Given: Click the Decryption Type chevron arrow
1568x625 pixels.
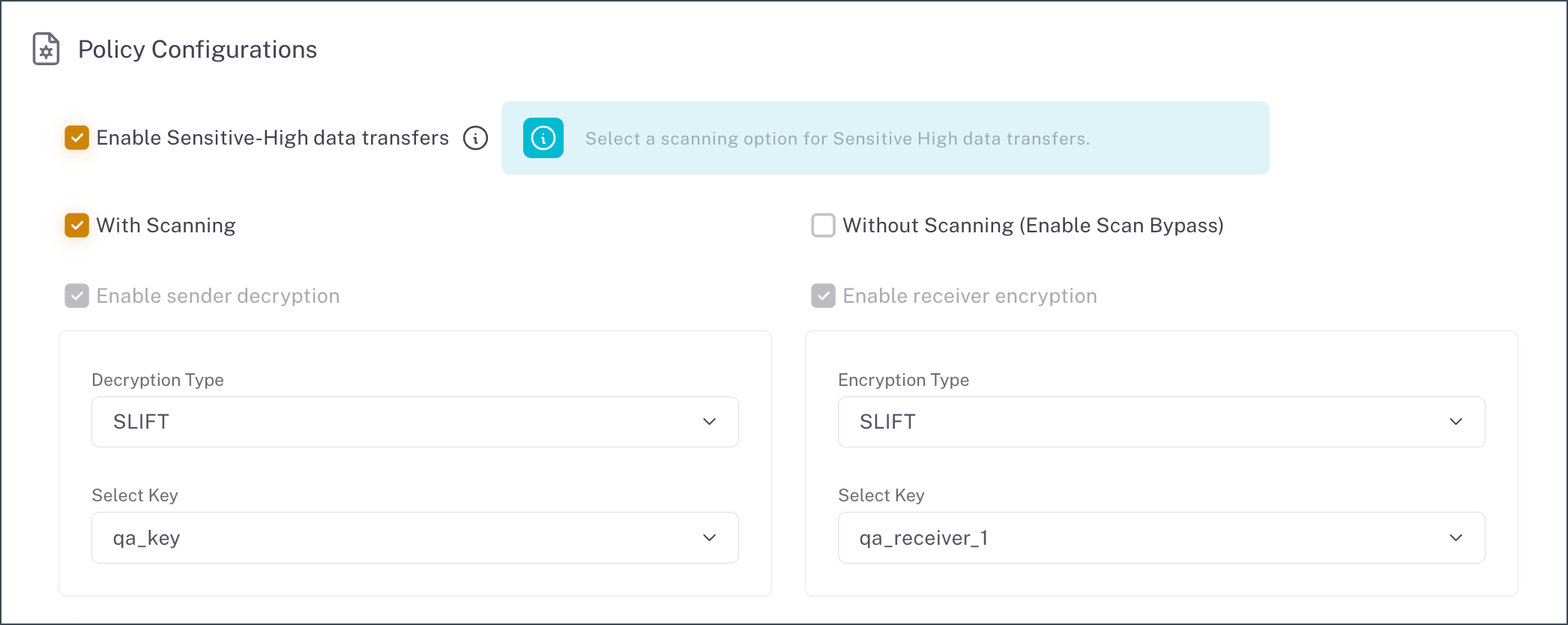Looking at the screenshot, I should coord(709,422).
